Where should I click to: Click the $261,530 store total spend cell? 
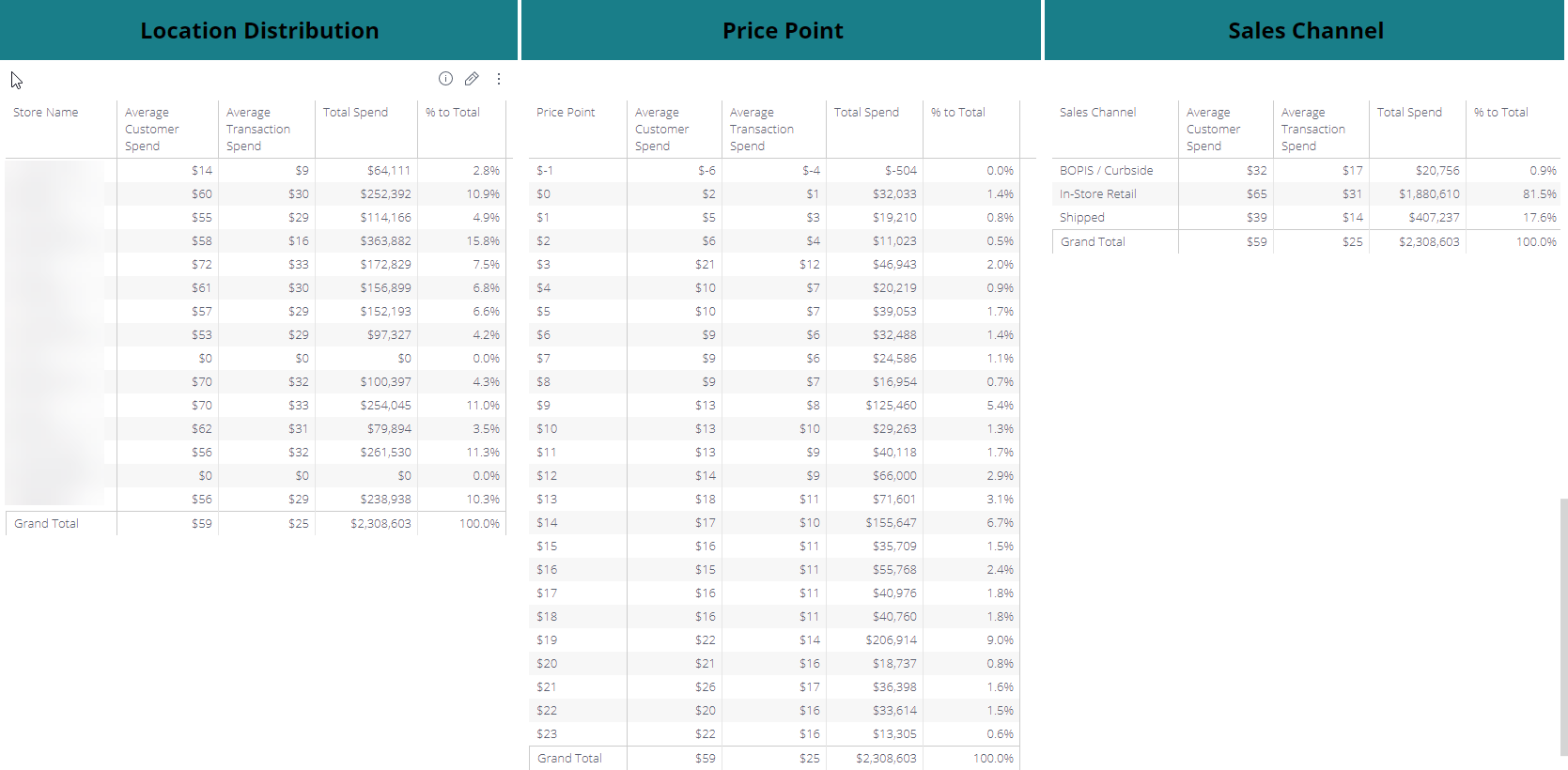coord(385,453)
